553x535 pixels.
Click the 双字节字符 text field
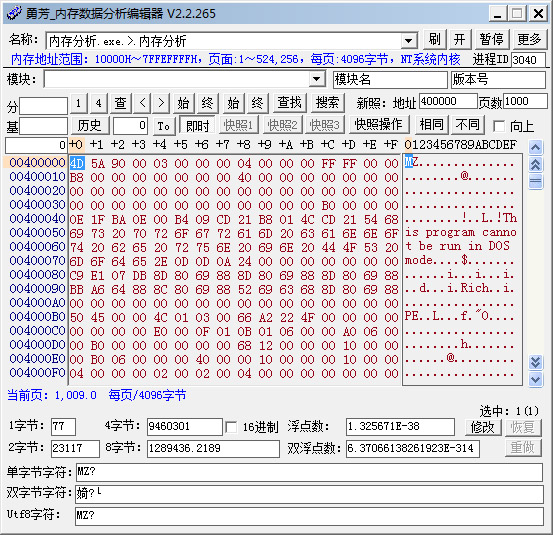click(x=309, y=494)
